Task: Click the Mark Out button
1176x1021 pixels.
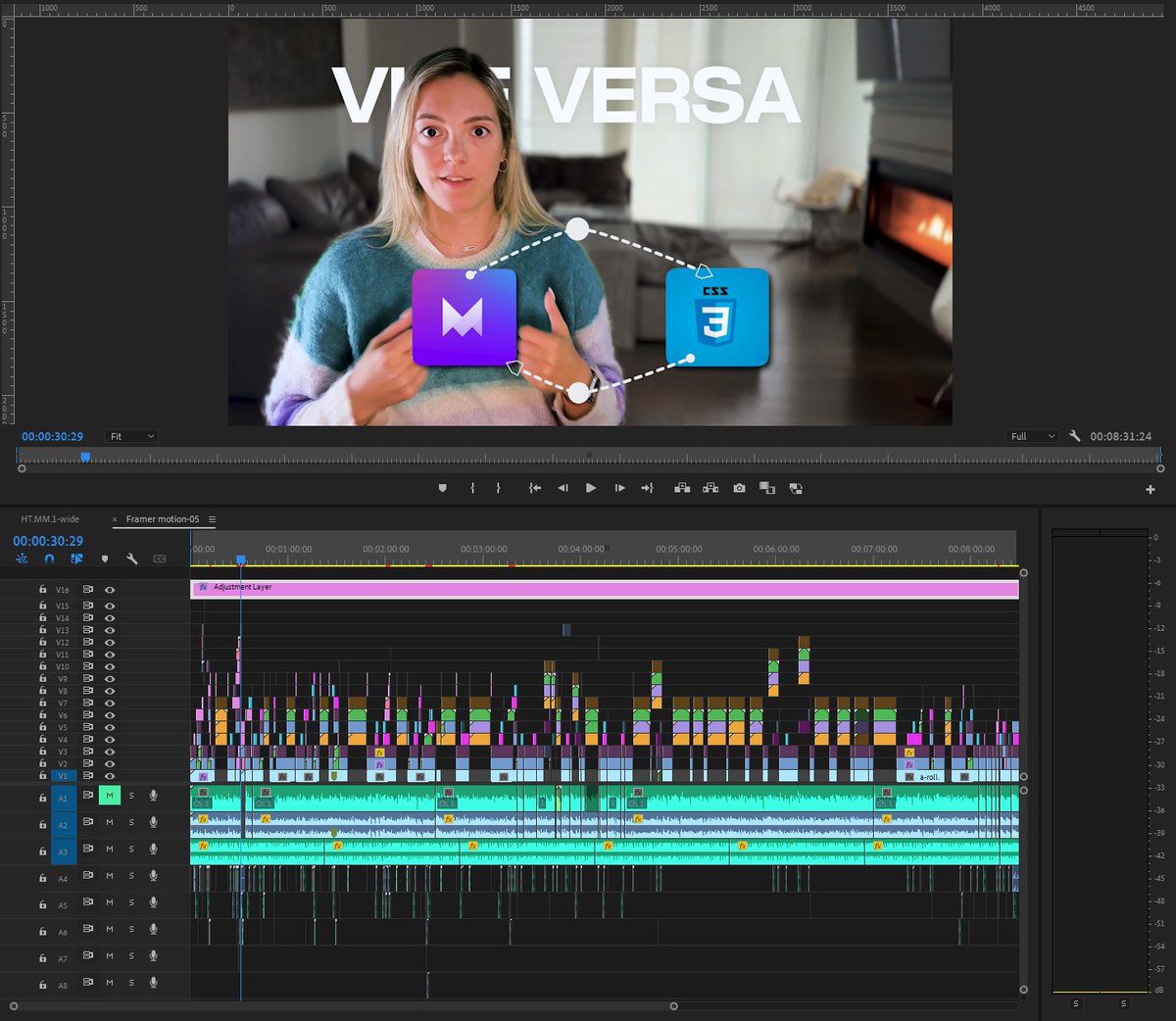Action: 498,488
